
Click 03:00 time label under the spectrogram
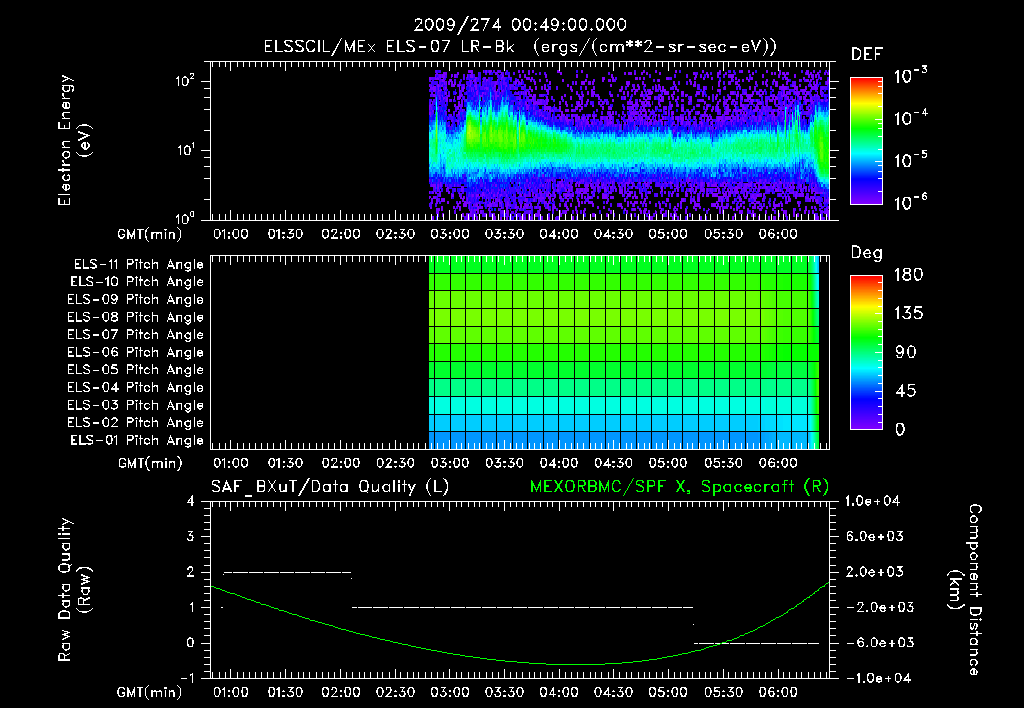tap(449, 234)
